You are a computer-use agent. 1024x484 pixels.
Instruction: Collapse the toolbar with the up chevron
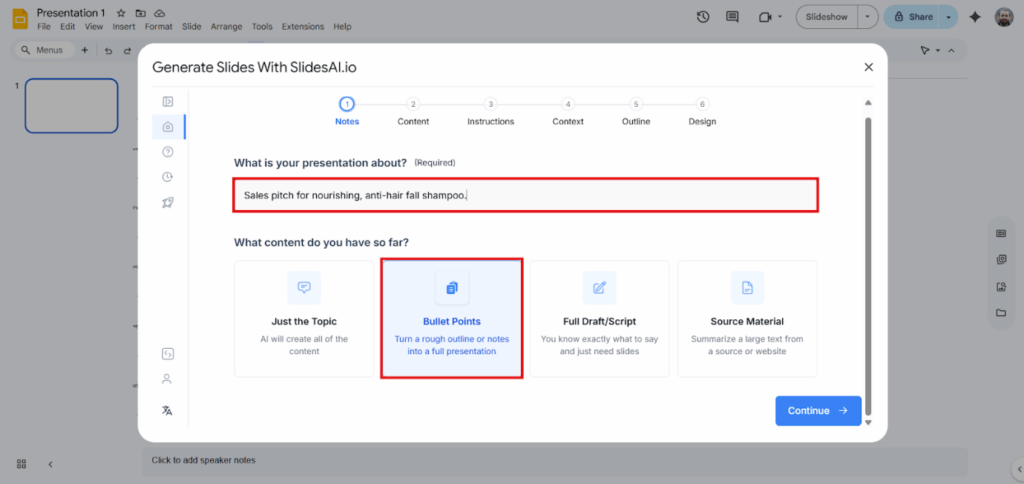pos(950,50)
